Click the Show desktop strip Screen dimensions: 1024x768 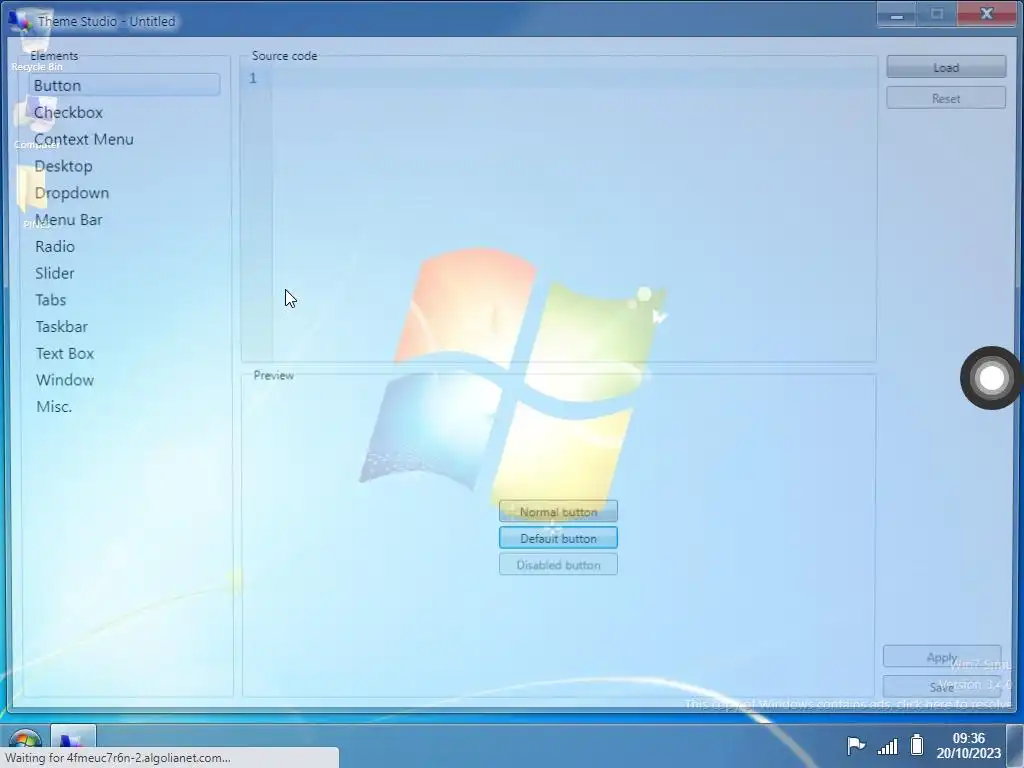pos(1015,745)
